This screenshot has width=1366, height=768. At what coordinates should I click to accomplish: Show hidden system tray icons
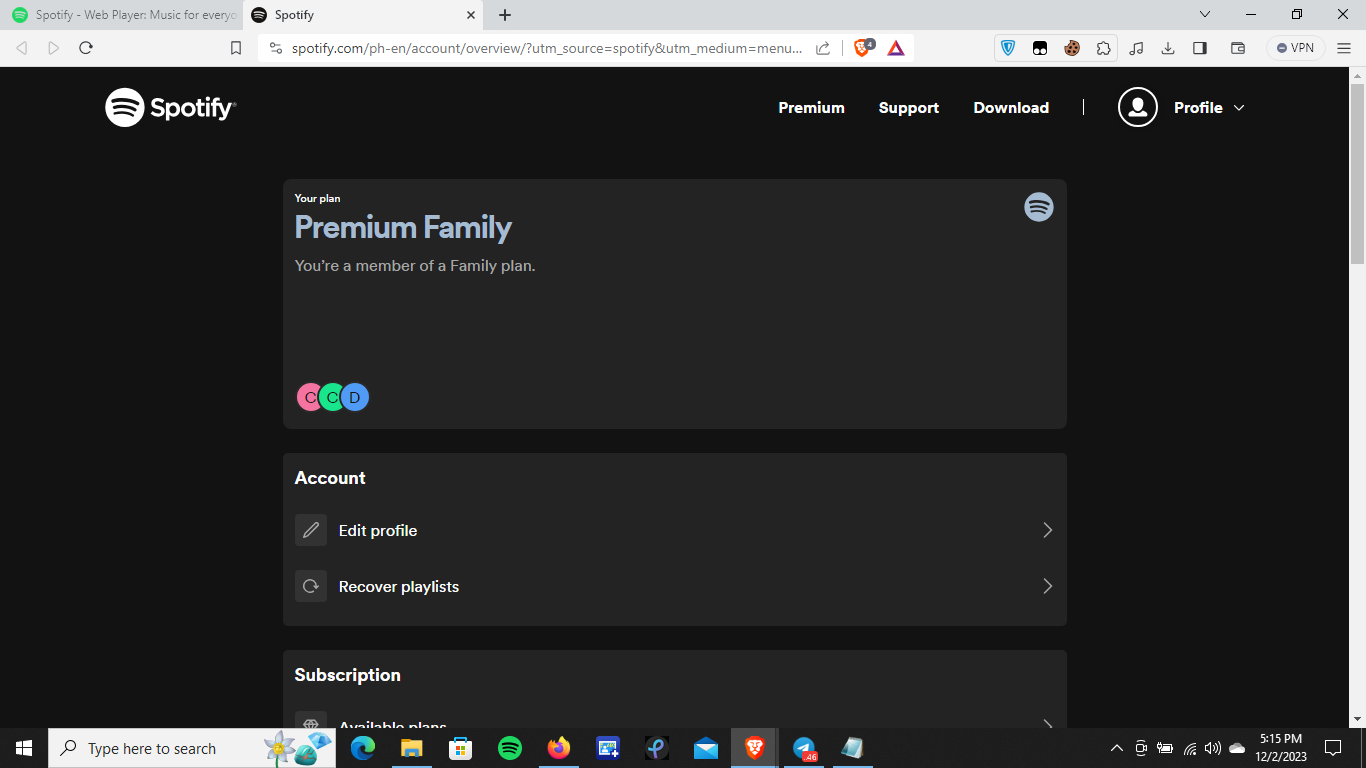pos(1117,748)
